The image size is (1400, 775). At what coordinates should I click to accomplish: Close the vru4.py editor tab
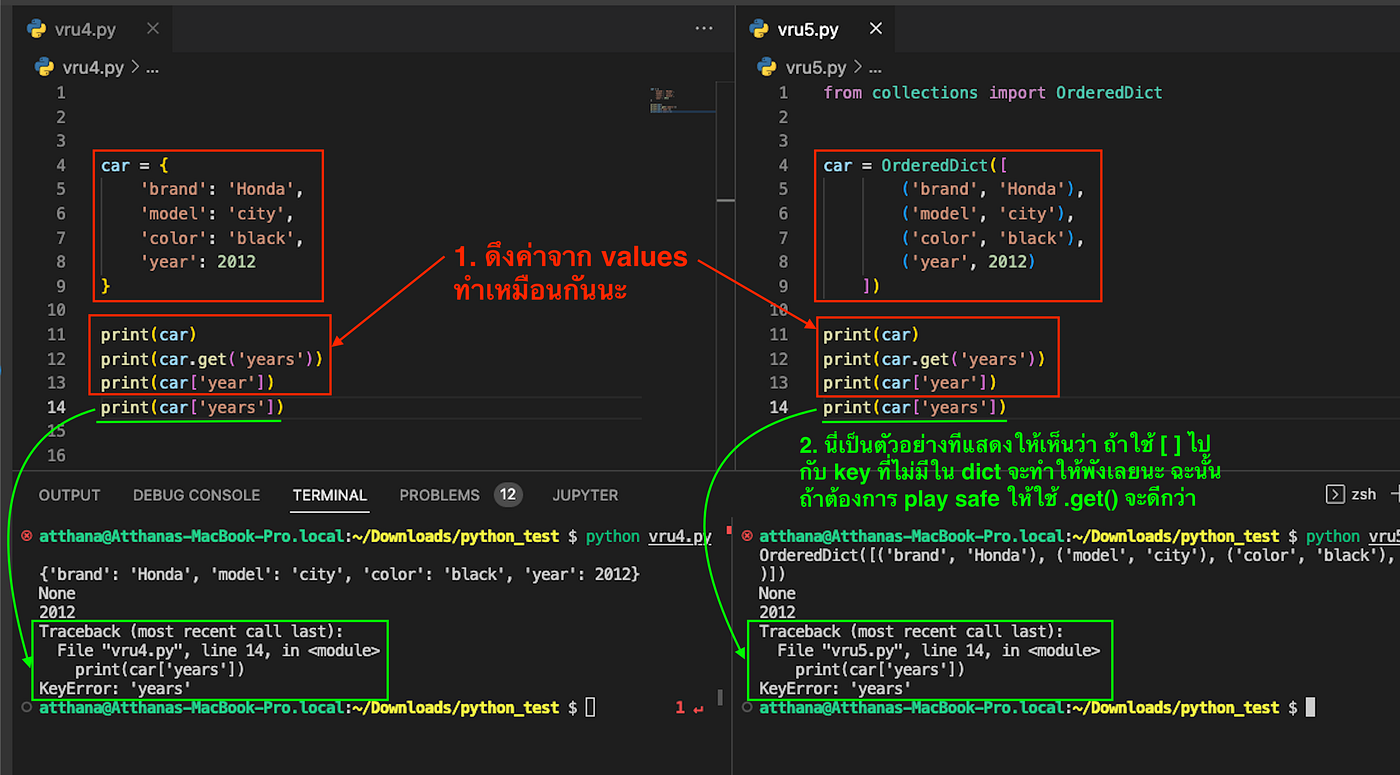(153, 29)
